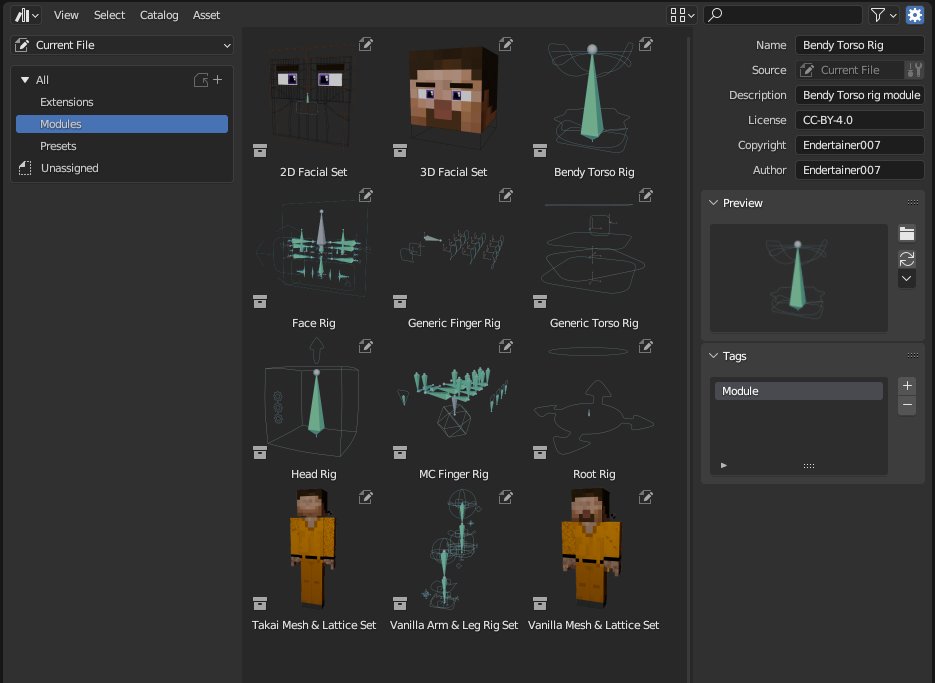Click edit icon on 3D Facial Set
This screenshot has width=935, height=683.
506,44
